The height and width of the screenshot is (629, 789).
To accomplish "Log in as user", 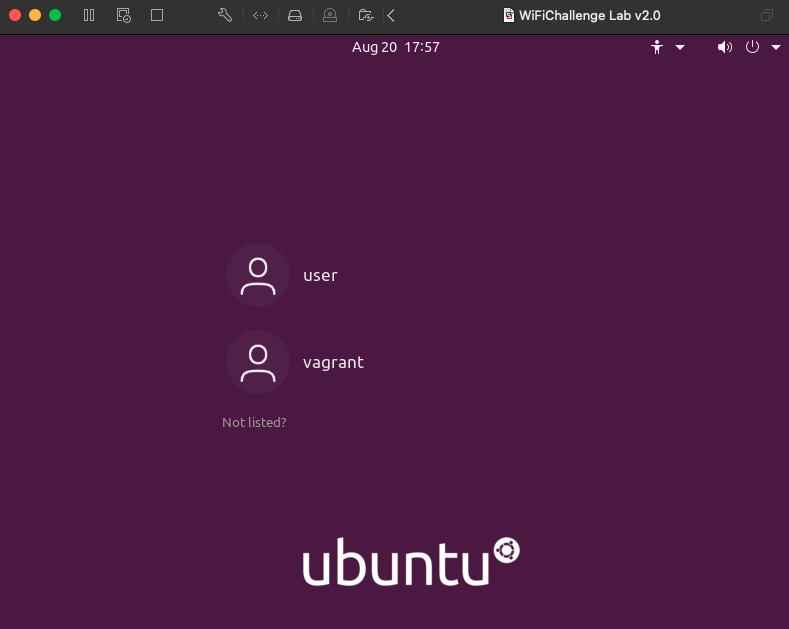I will tap(320, 276).
